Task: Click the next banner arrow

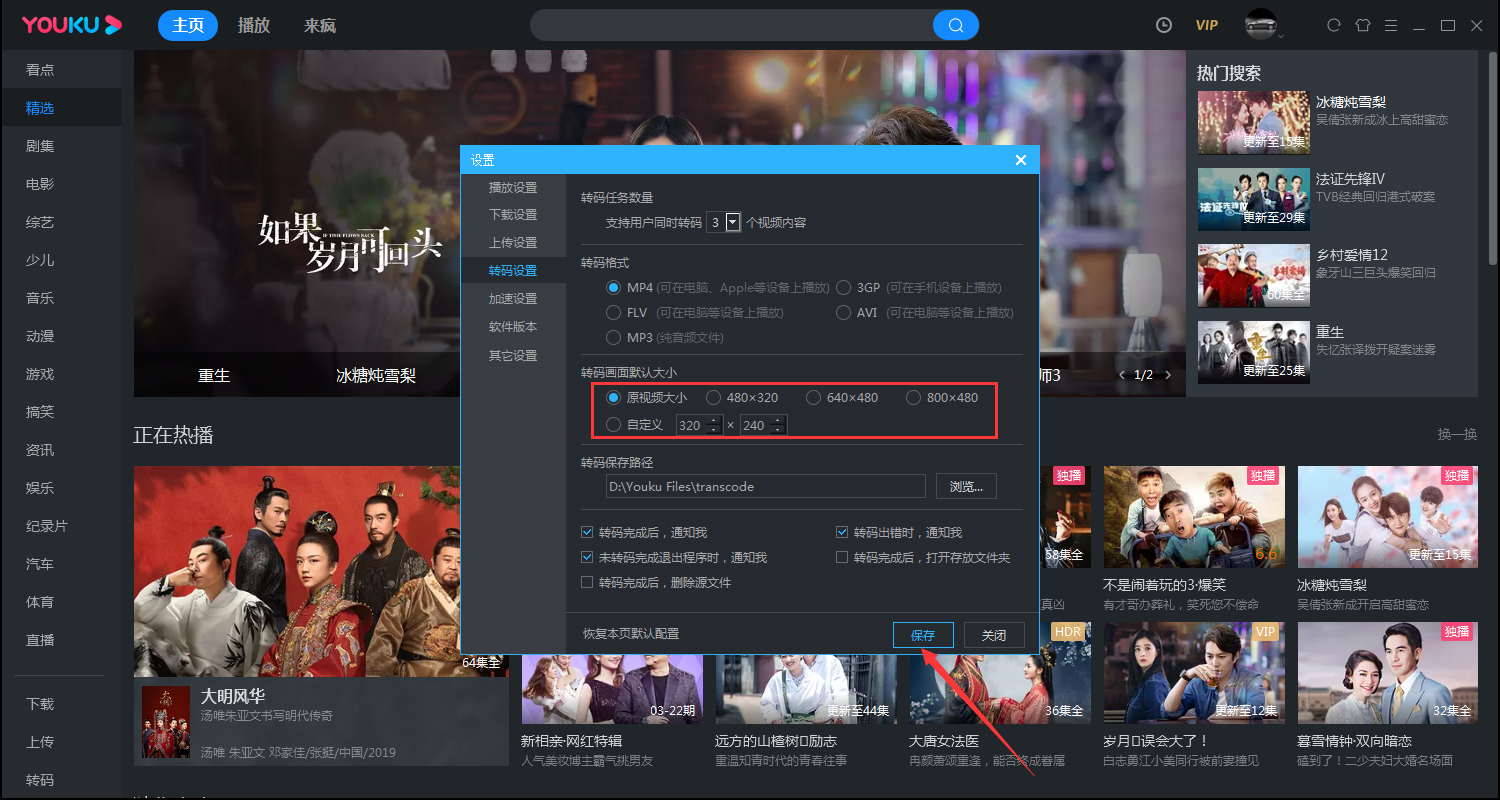Action: point(1167,375)
